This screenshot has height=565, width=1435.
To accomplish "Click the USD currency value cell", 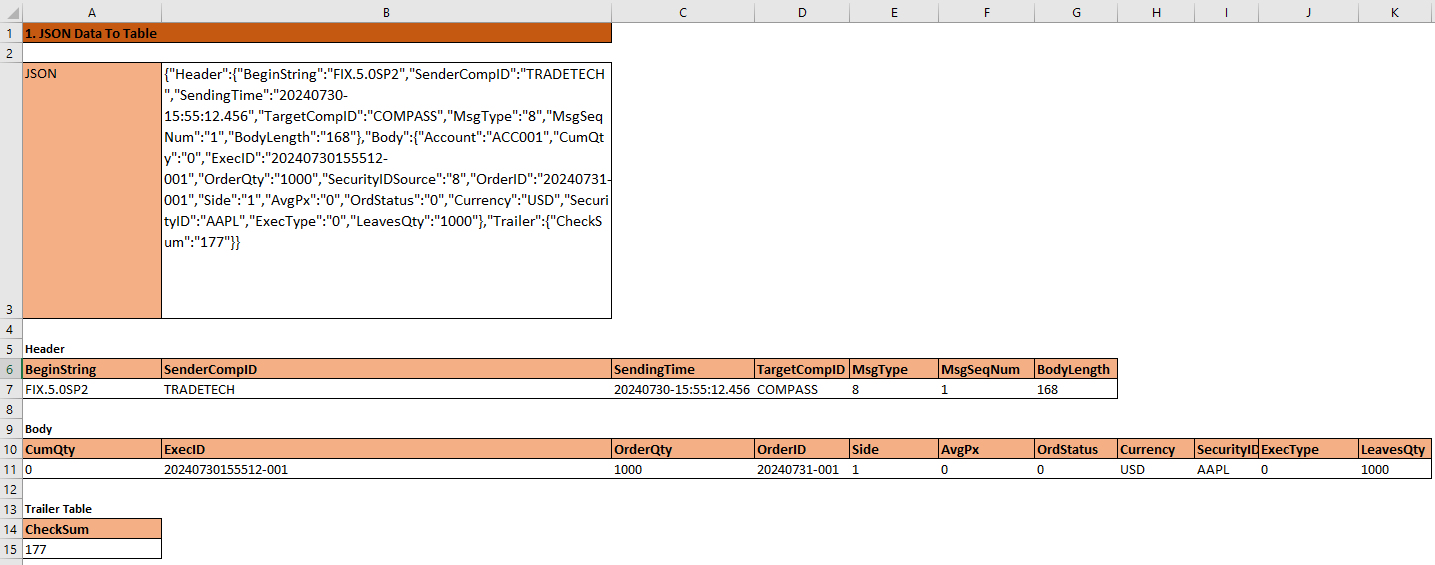I will [x=1155, y=469].
